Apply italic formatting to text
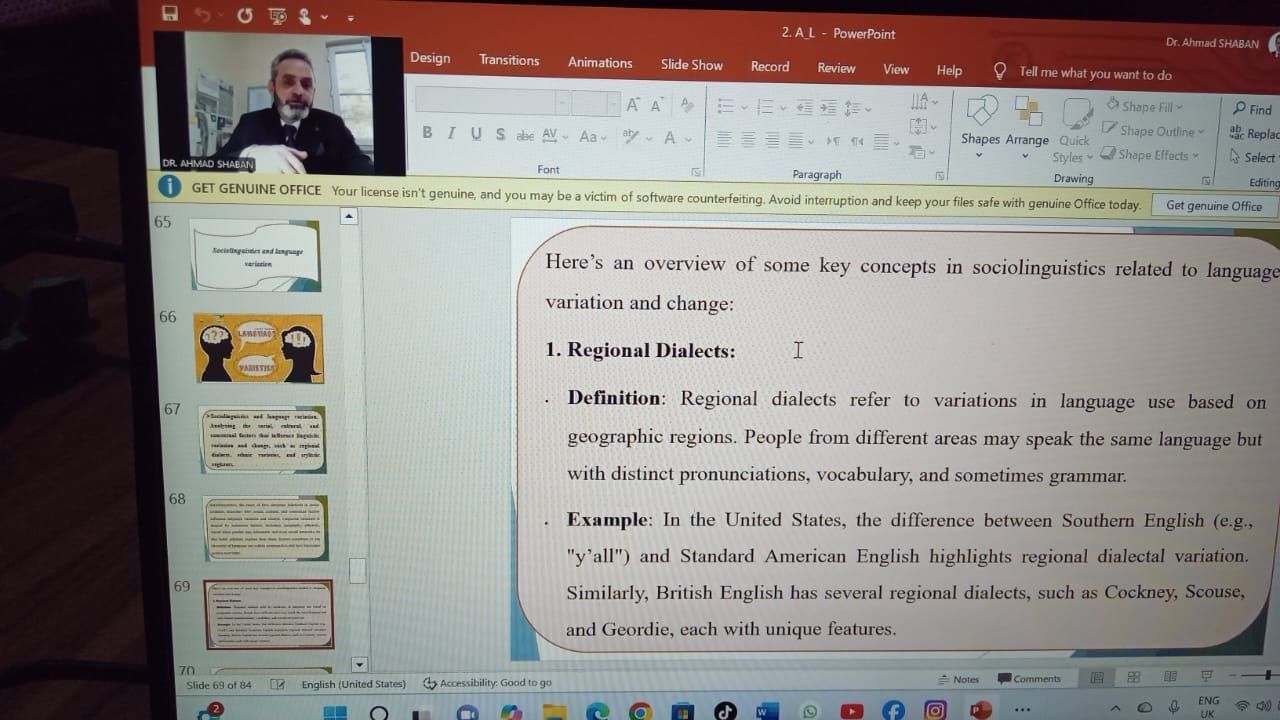 click(x=451, y=134)
